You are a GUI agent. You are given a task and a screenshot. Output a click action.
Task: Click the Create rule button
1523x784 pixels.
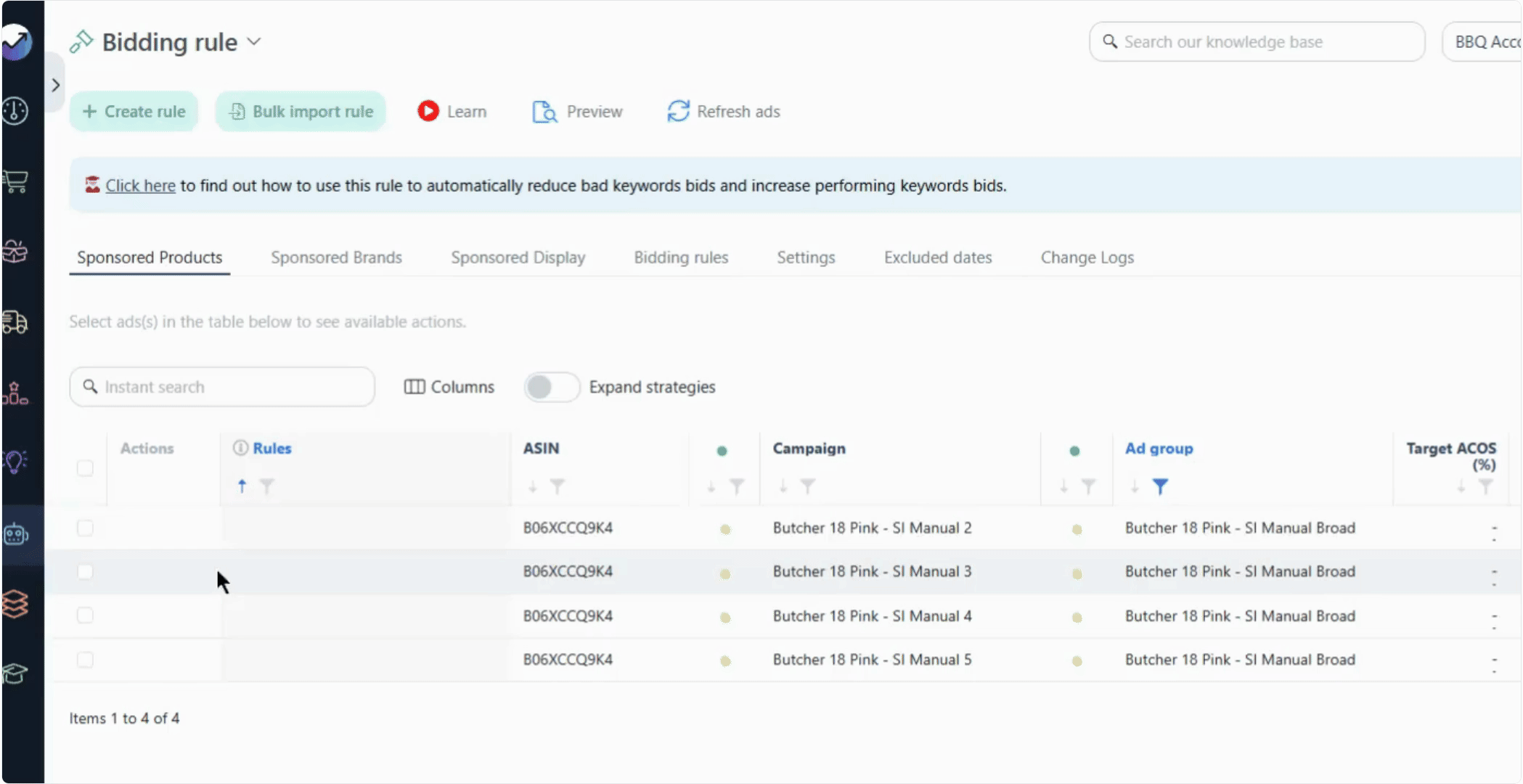point(134,112)
